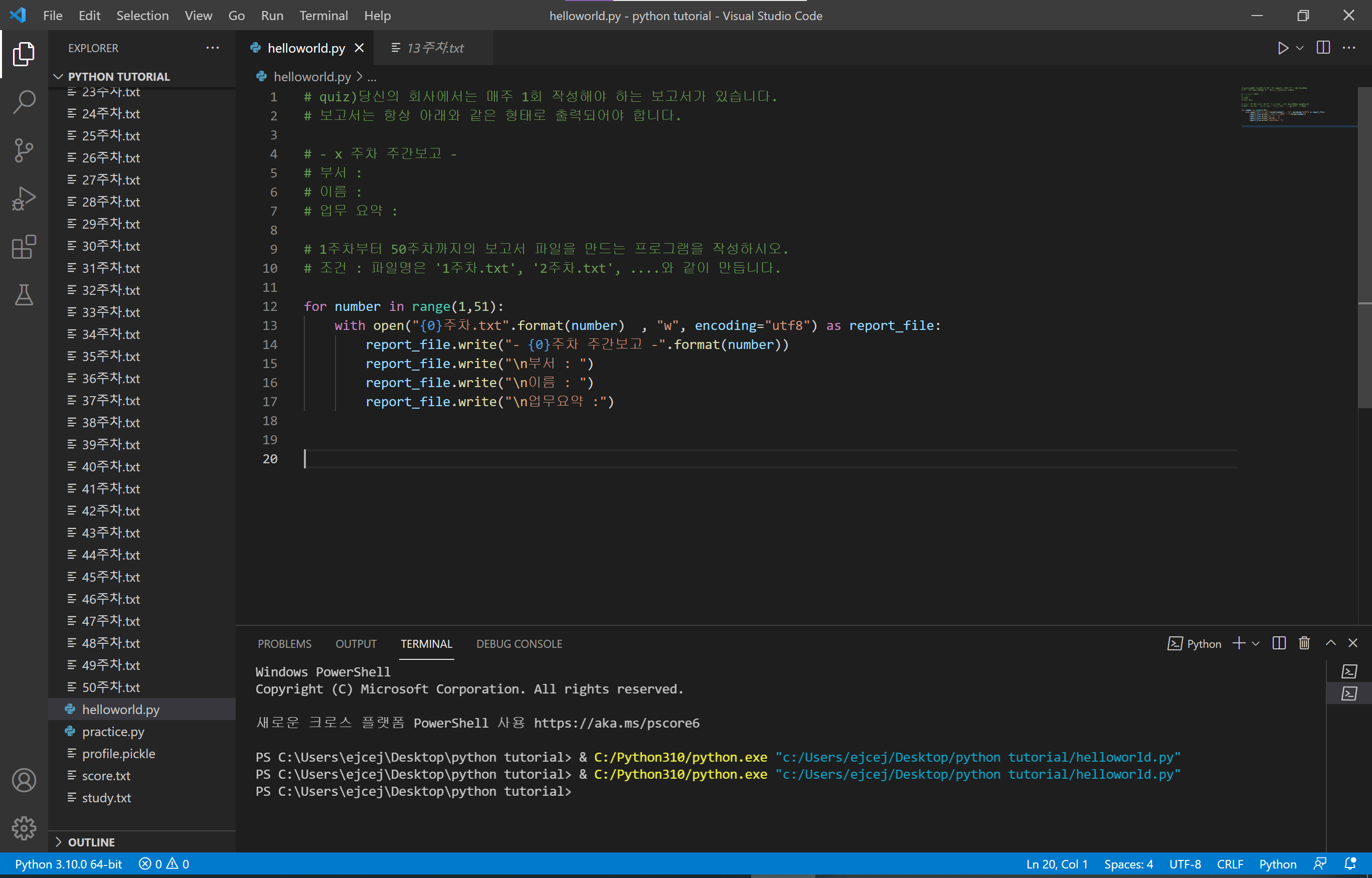Open the Run and Debug view
1372x878 pixels.
pos(24,199)
